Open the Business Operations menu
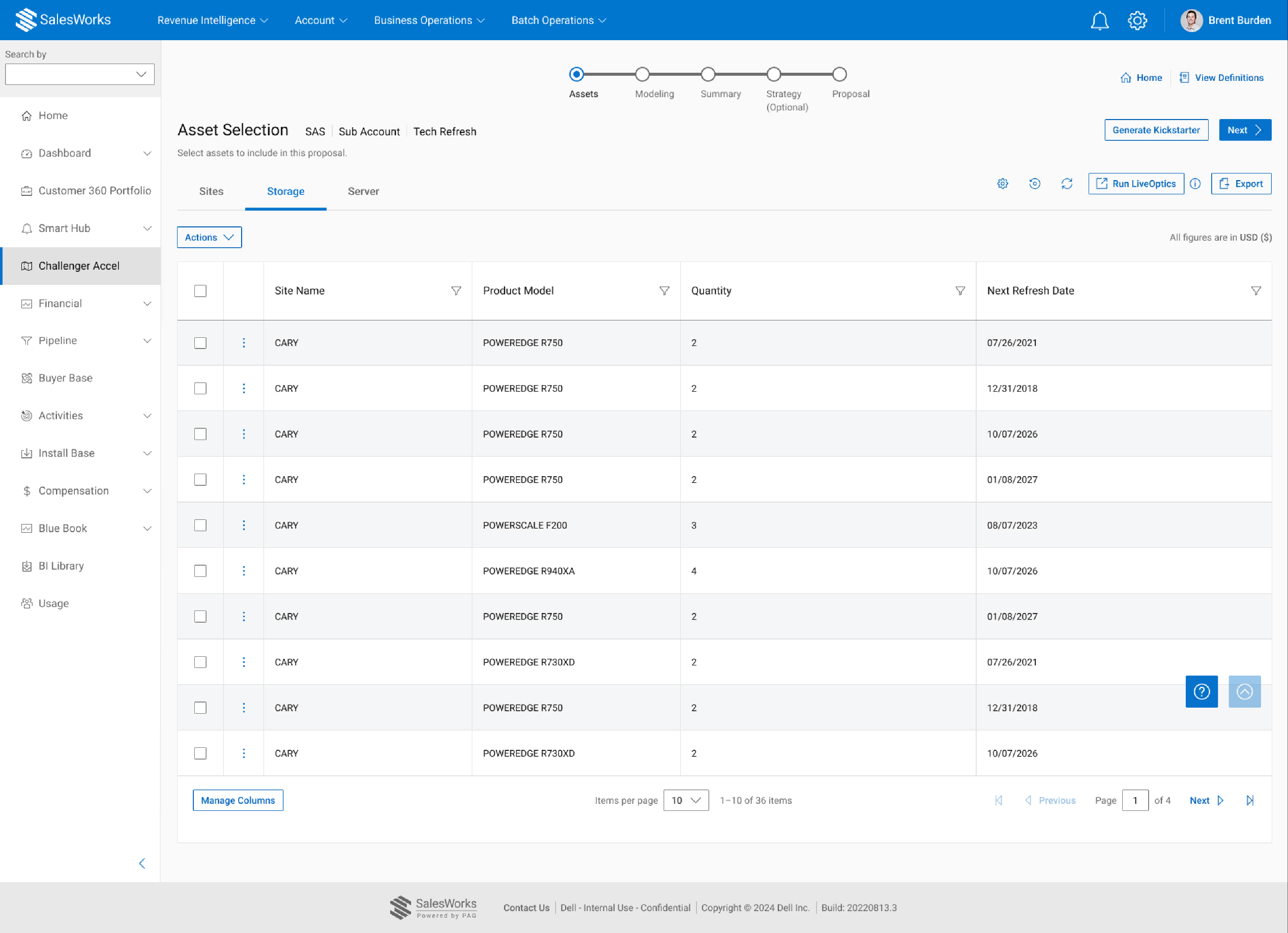1288x933 pixels. pos(429,20)
